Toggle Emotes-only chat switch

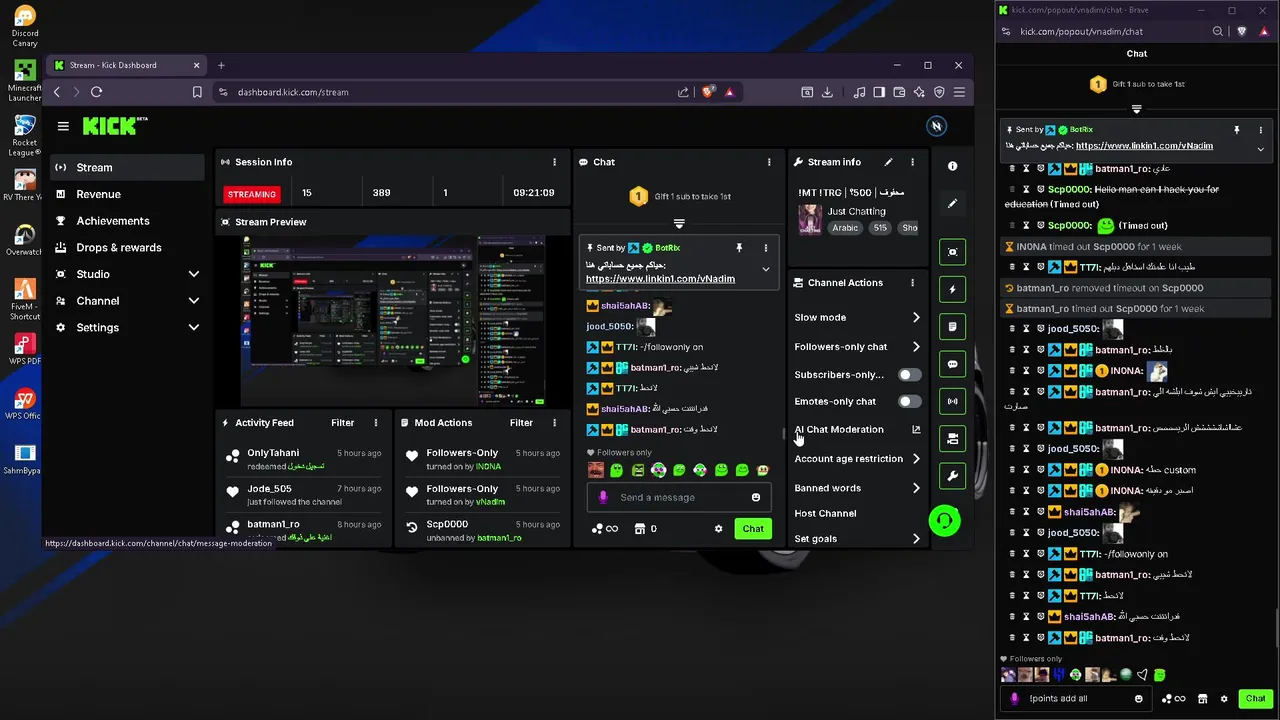pos(909,402)
